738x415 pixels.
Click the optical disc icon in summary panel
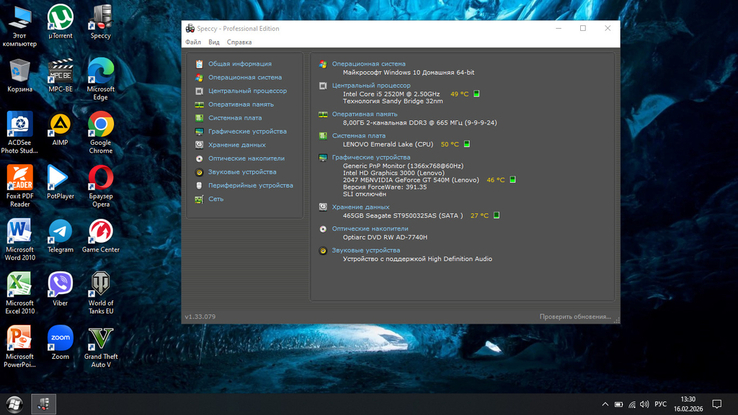323,229
